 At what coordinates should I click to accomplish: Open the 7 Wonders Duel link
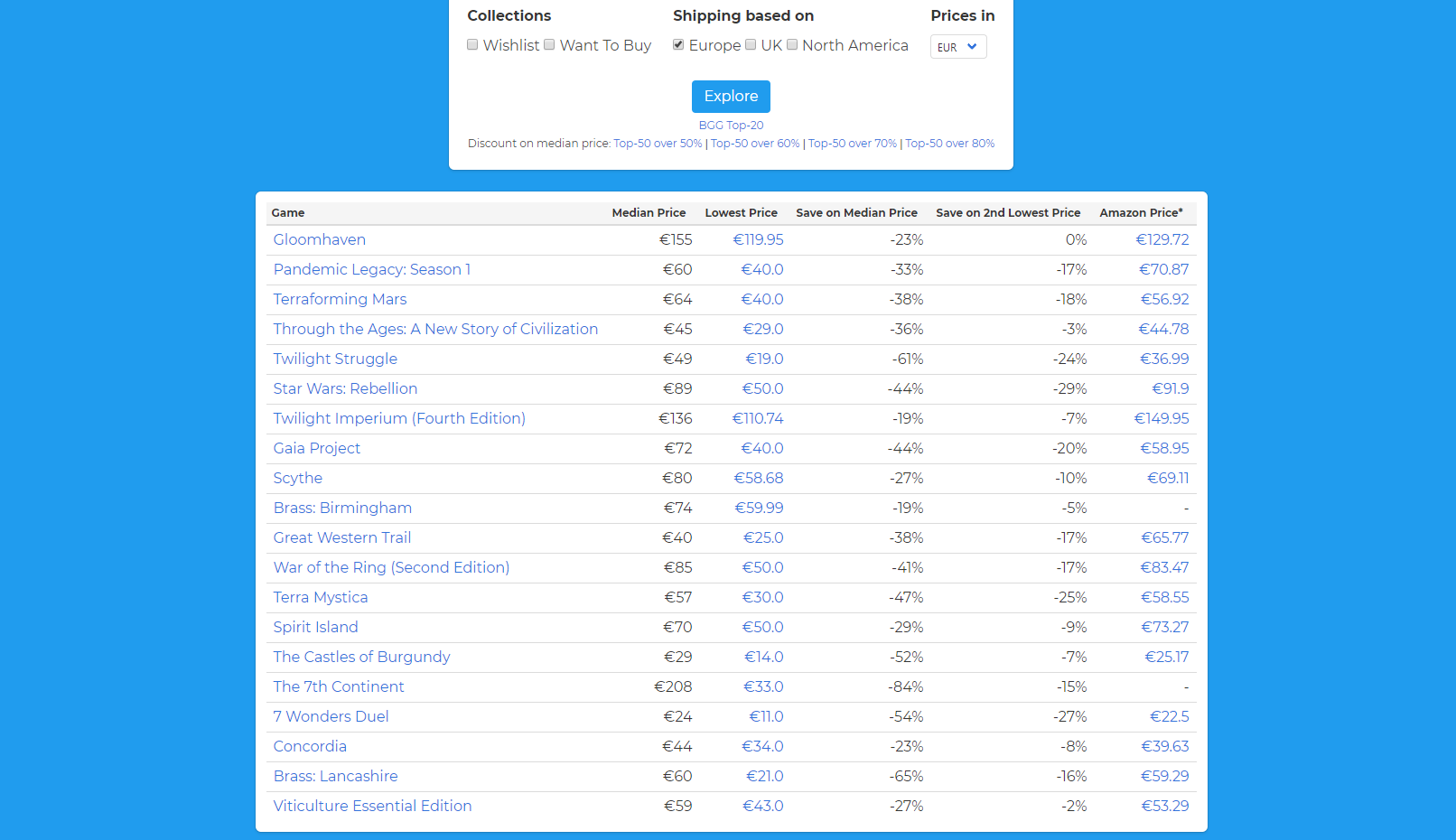click(331, 716)
